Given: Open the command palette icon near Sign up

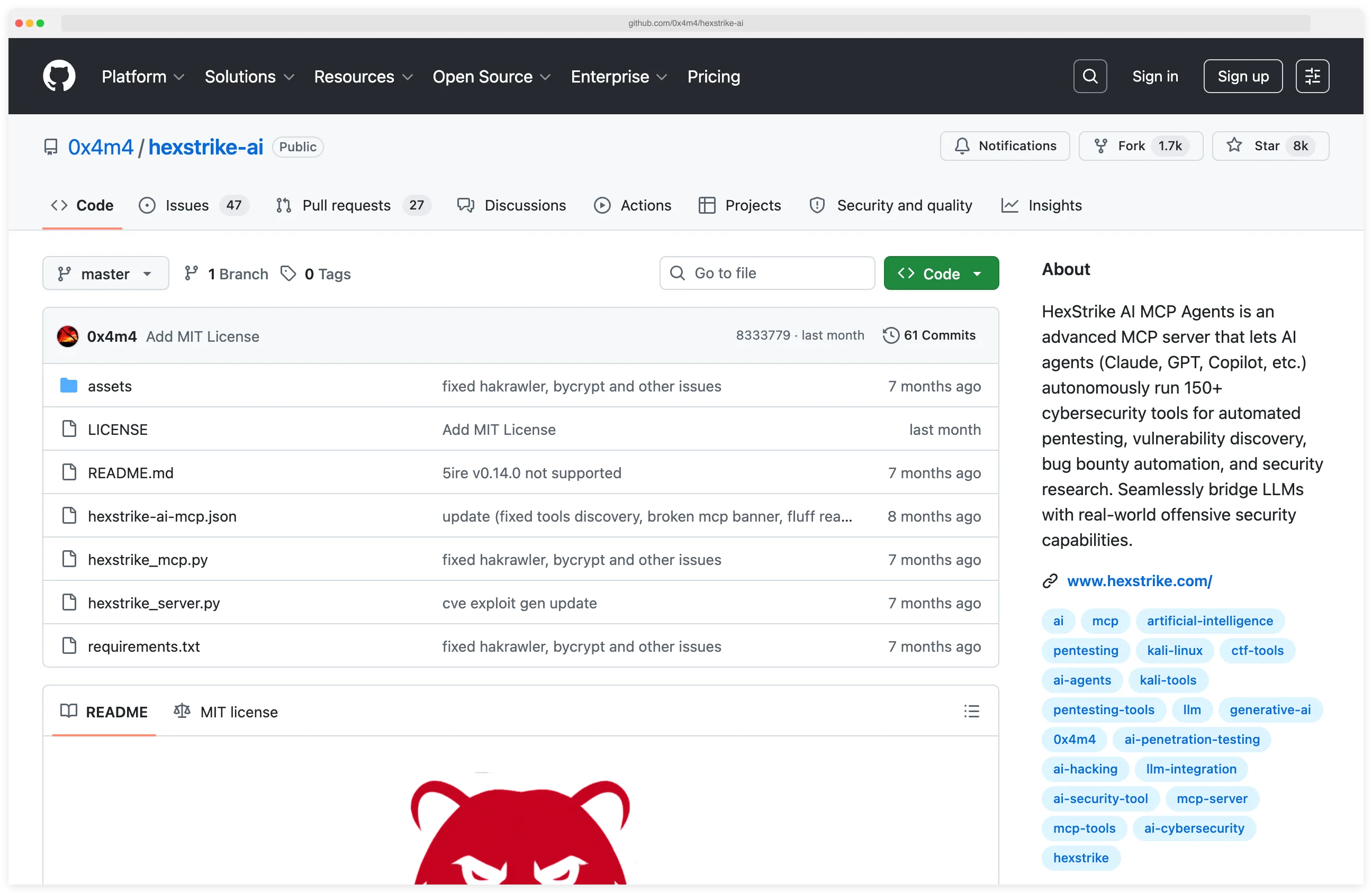Looking at the screenshot, I should 1312,76.
